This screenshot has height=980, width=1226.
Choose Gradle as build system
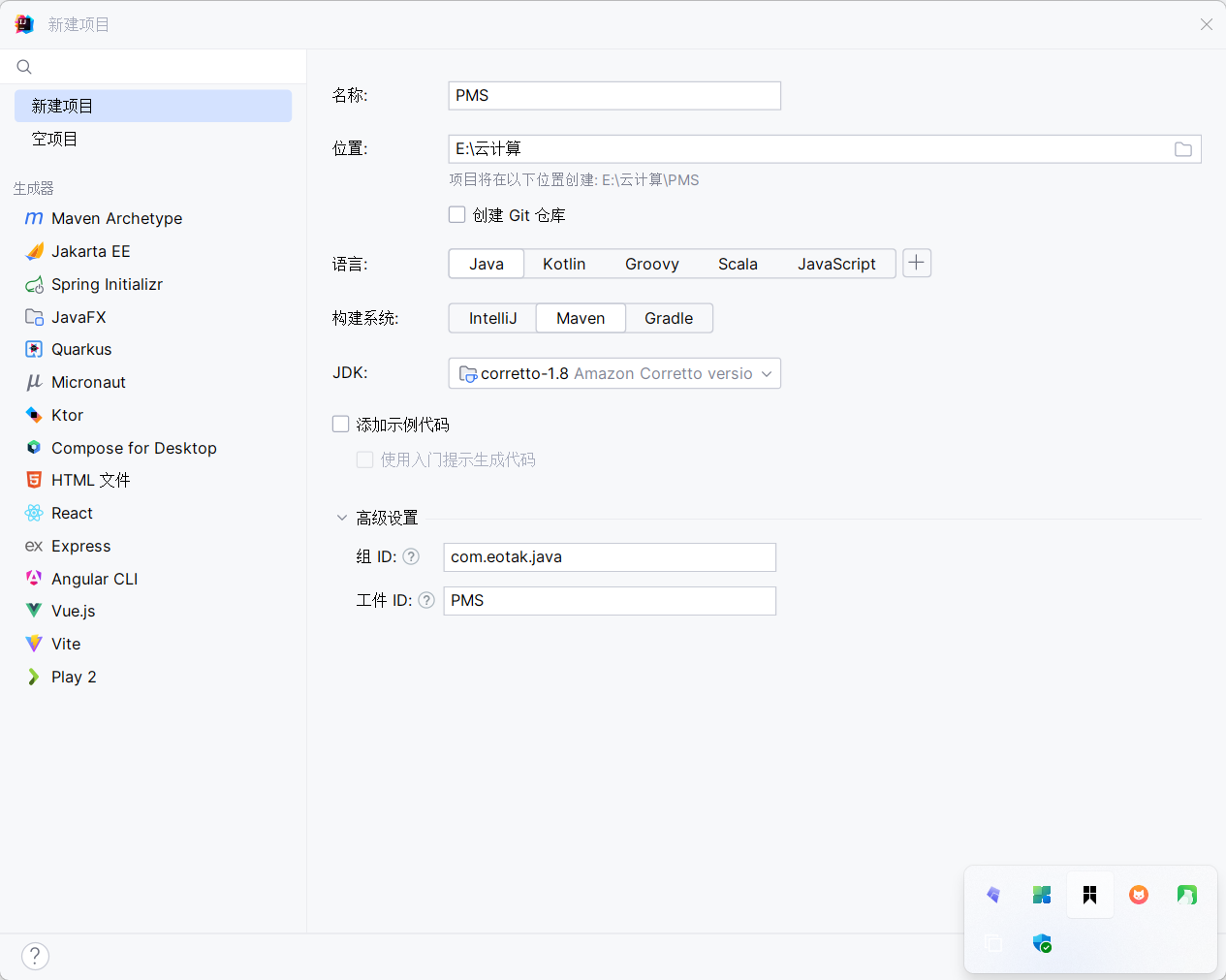pos(669,318)
